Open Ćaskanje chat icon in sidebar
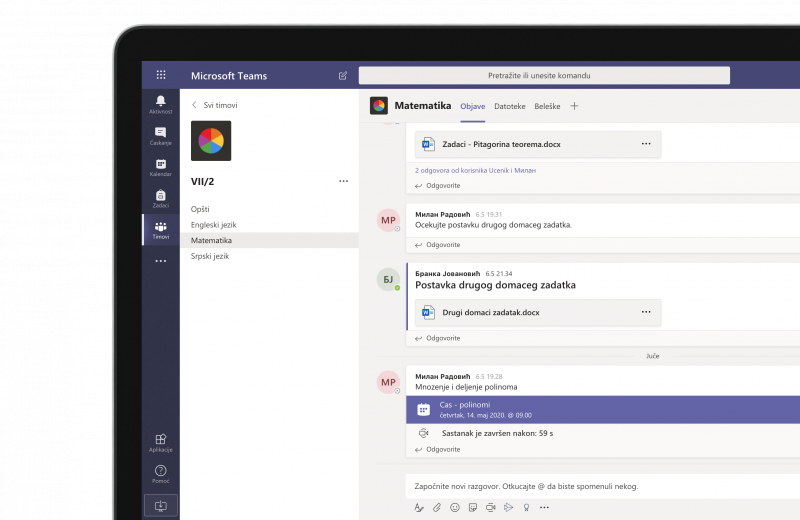The image size is (800, 520). tap(161, 136)
